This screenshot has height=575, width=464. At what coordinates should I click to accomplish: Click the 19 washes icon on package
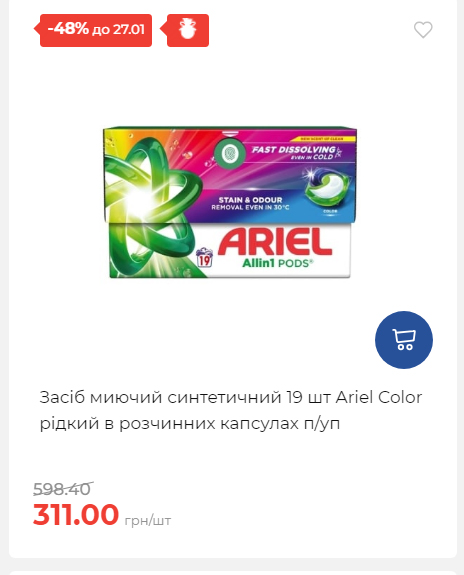204,257
